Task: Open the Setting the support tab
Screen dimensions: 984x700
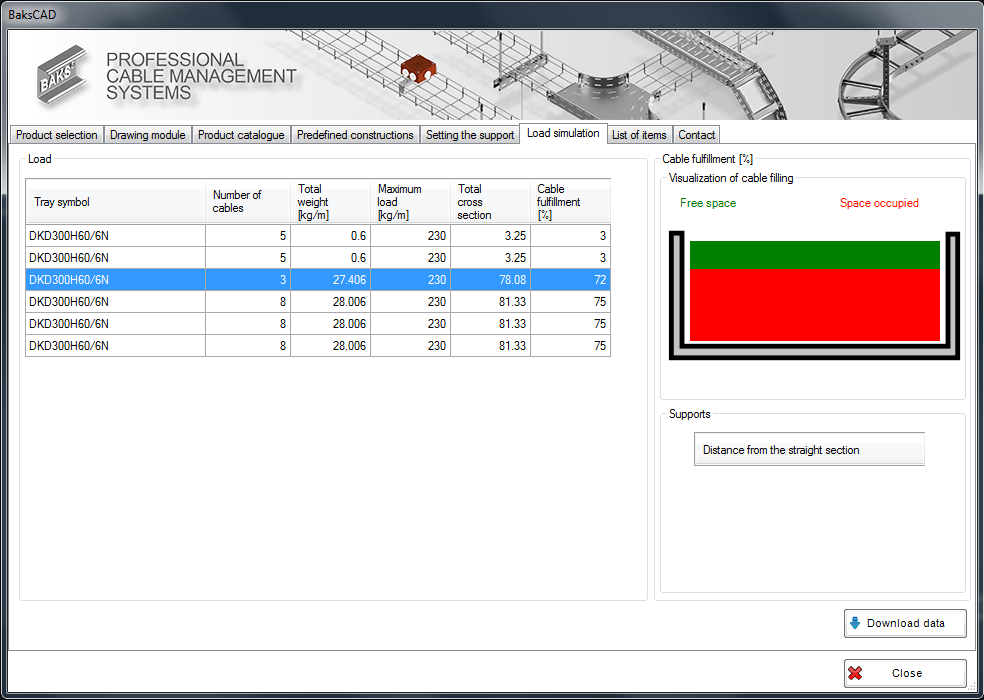Action: 470,134
